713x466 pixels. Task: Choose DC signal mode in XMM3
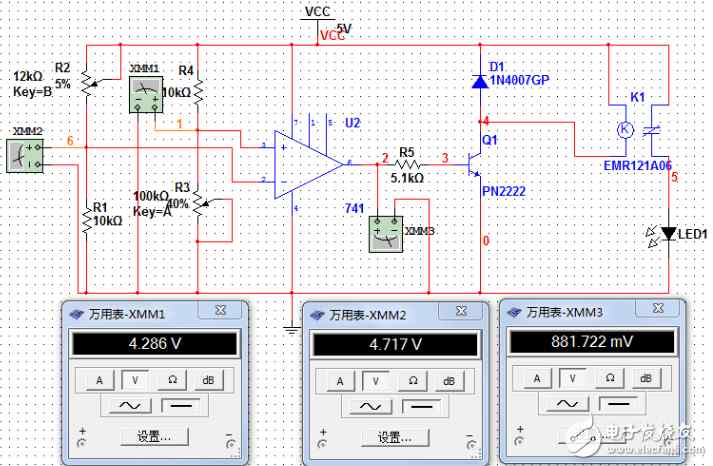(x=618, y=404)
